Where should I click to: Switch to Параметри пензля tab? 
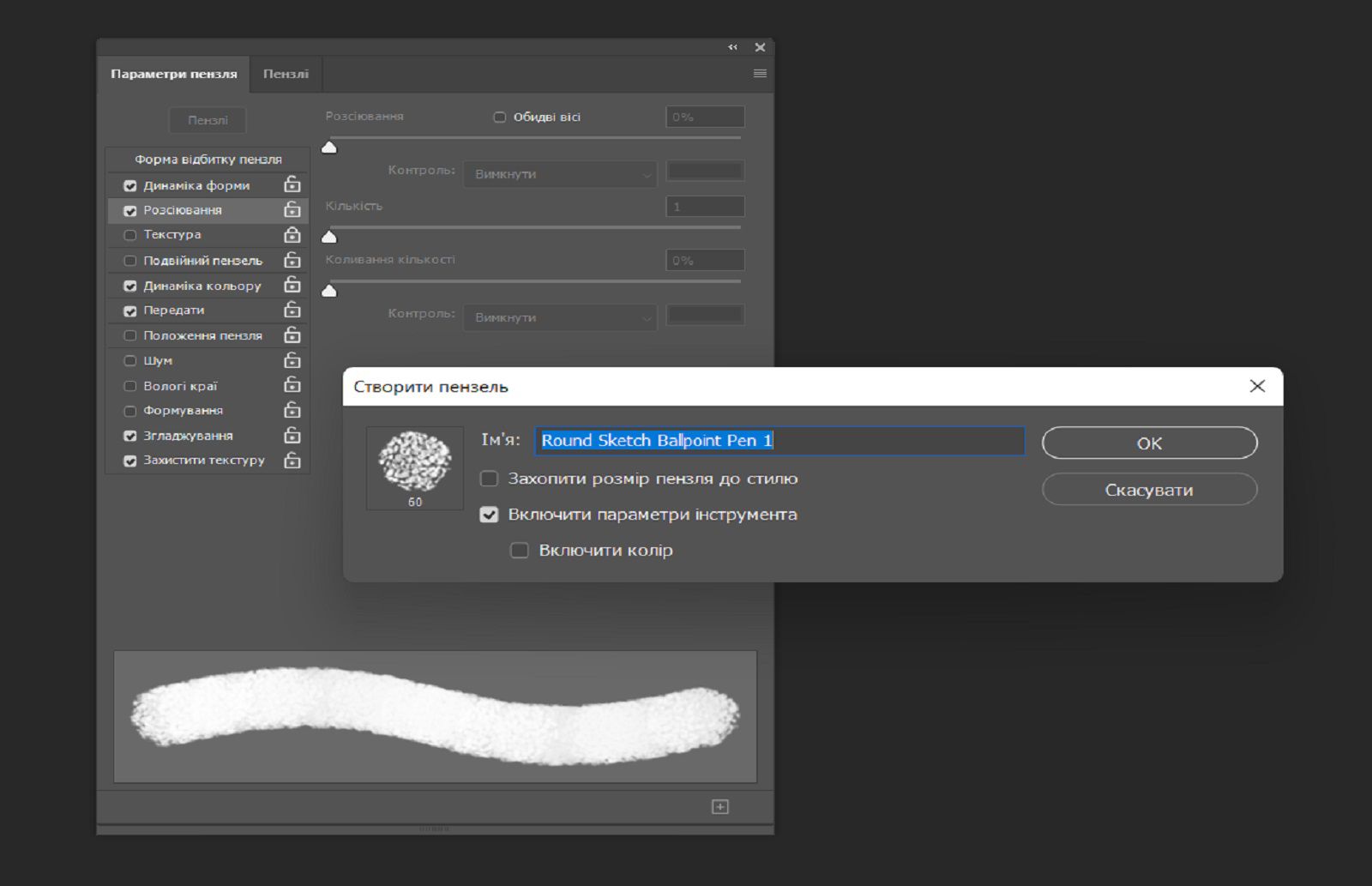click(174, 74)
